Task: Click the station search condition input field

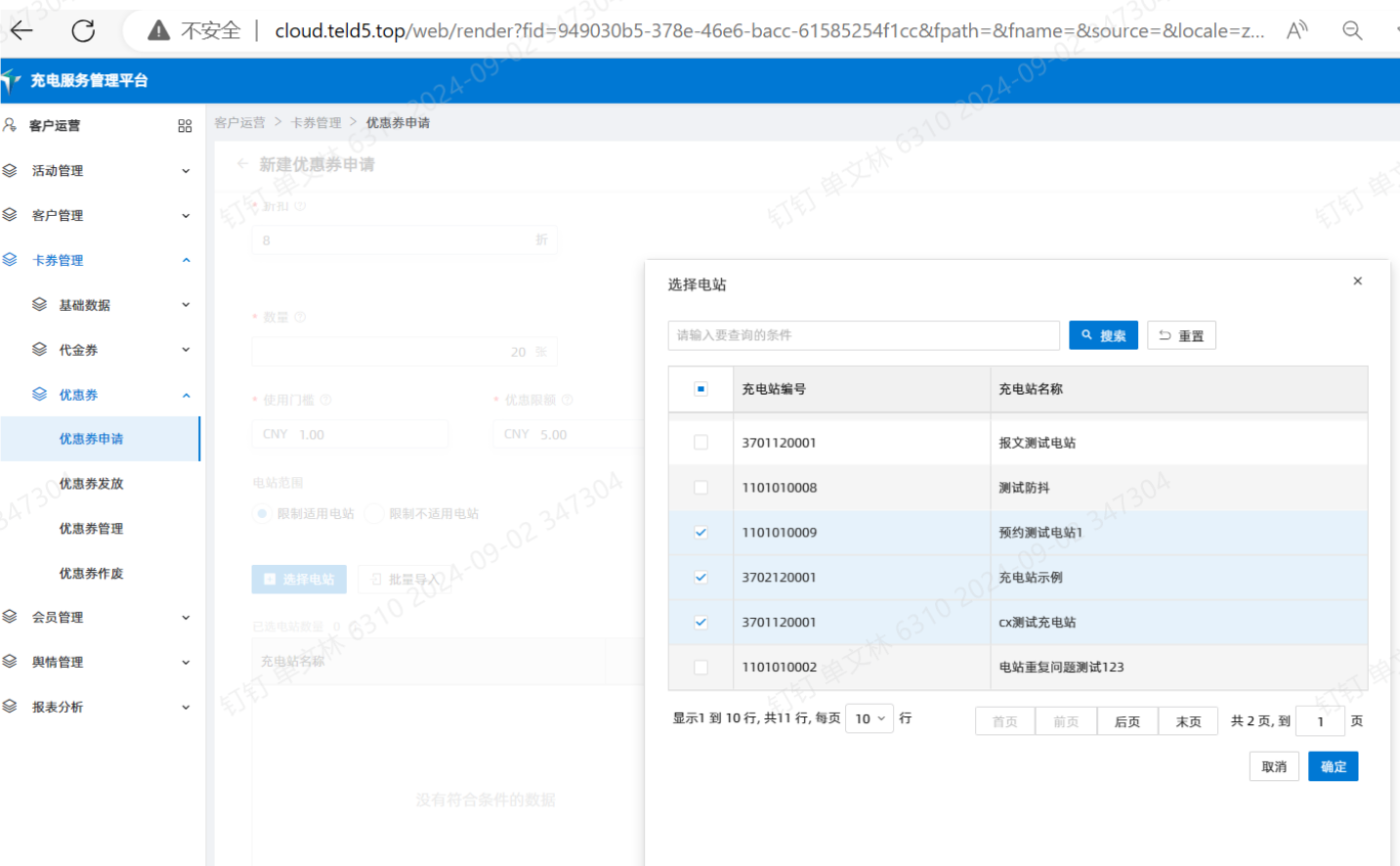Action: (864, 335)
